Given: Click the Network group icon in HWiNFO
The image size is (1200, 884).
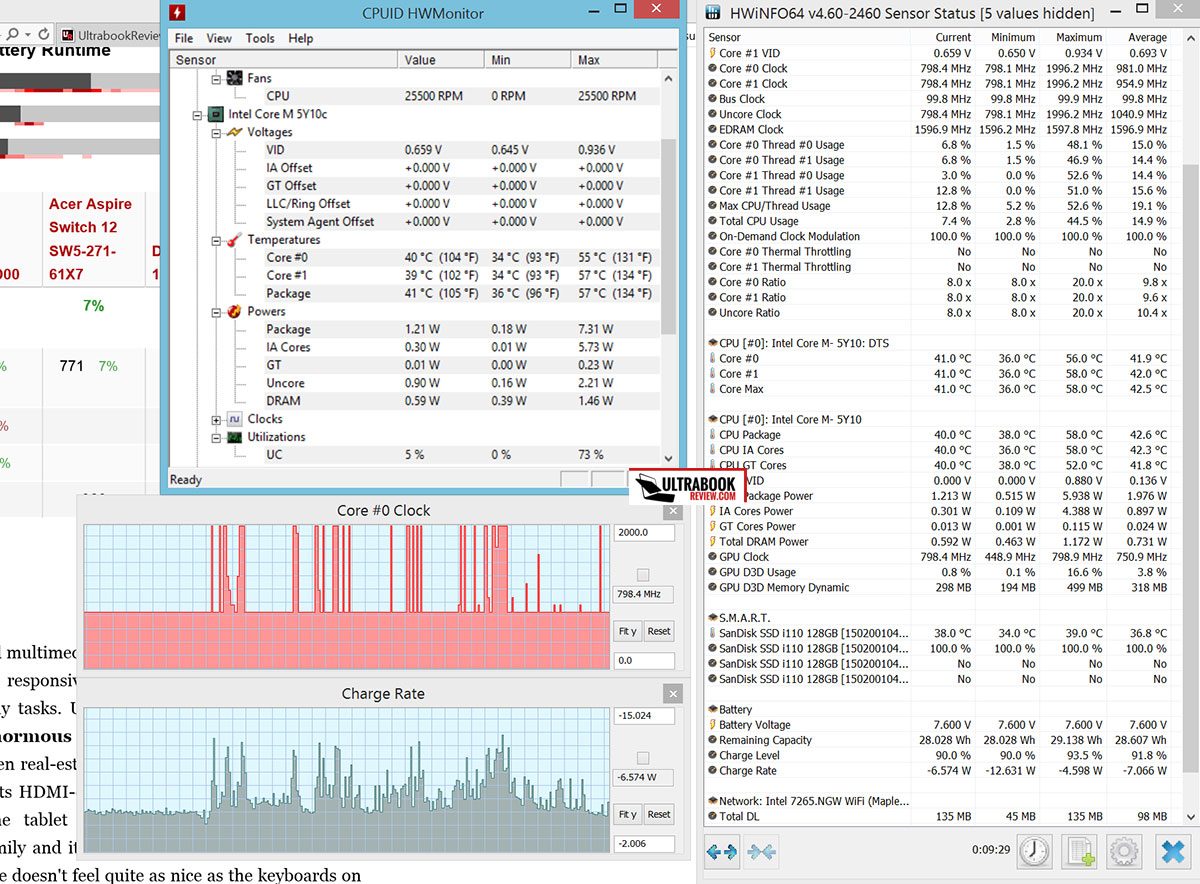Looking at the screenshot, I should coord(711,801).
